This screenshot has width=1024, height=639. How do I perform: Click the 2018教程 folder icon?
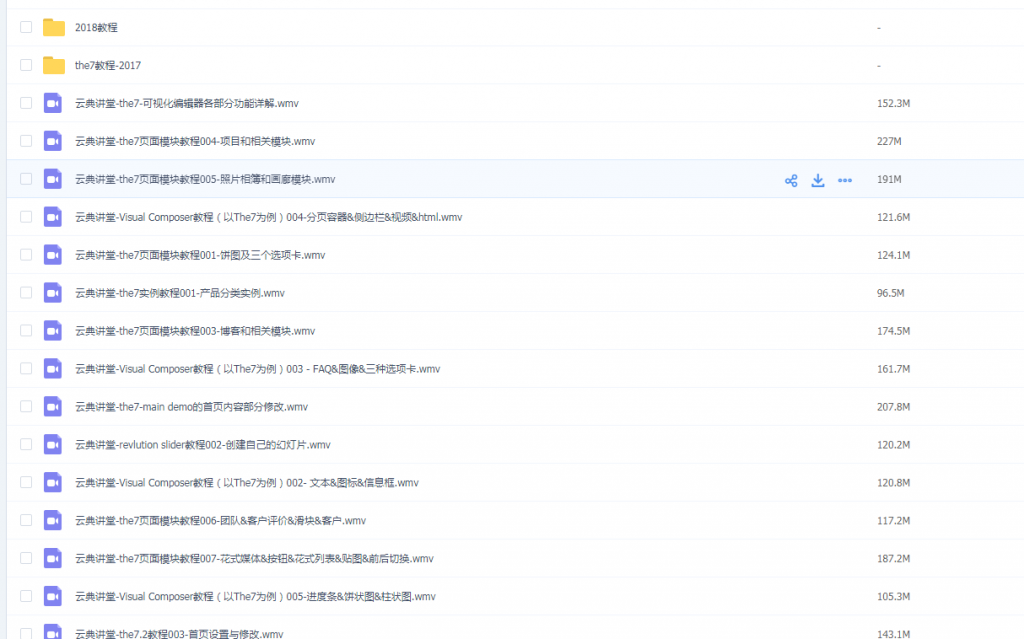[x=53, y=28]
